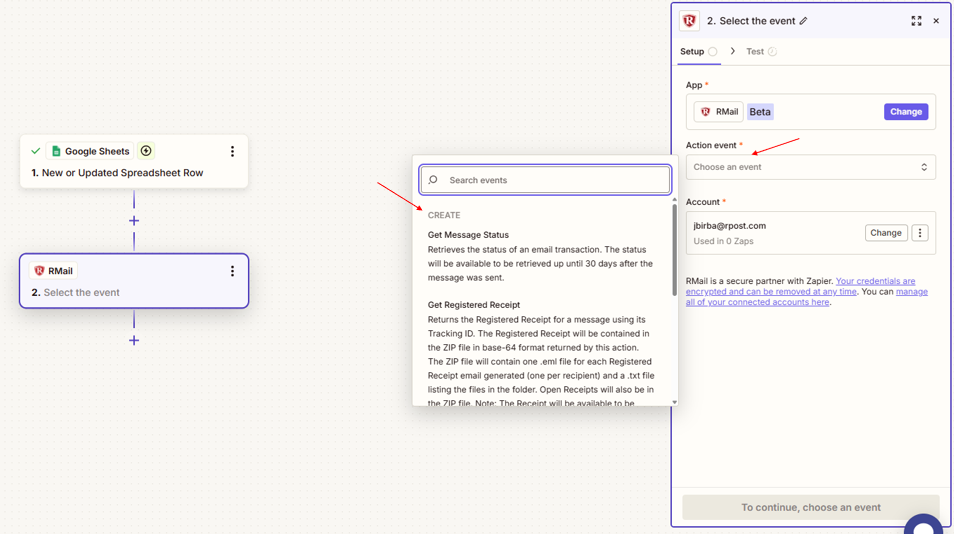Open account options three-dot menu

(920, 233)
